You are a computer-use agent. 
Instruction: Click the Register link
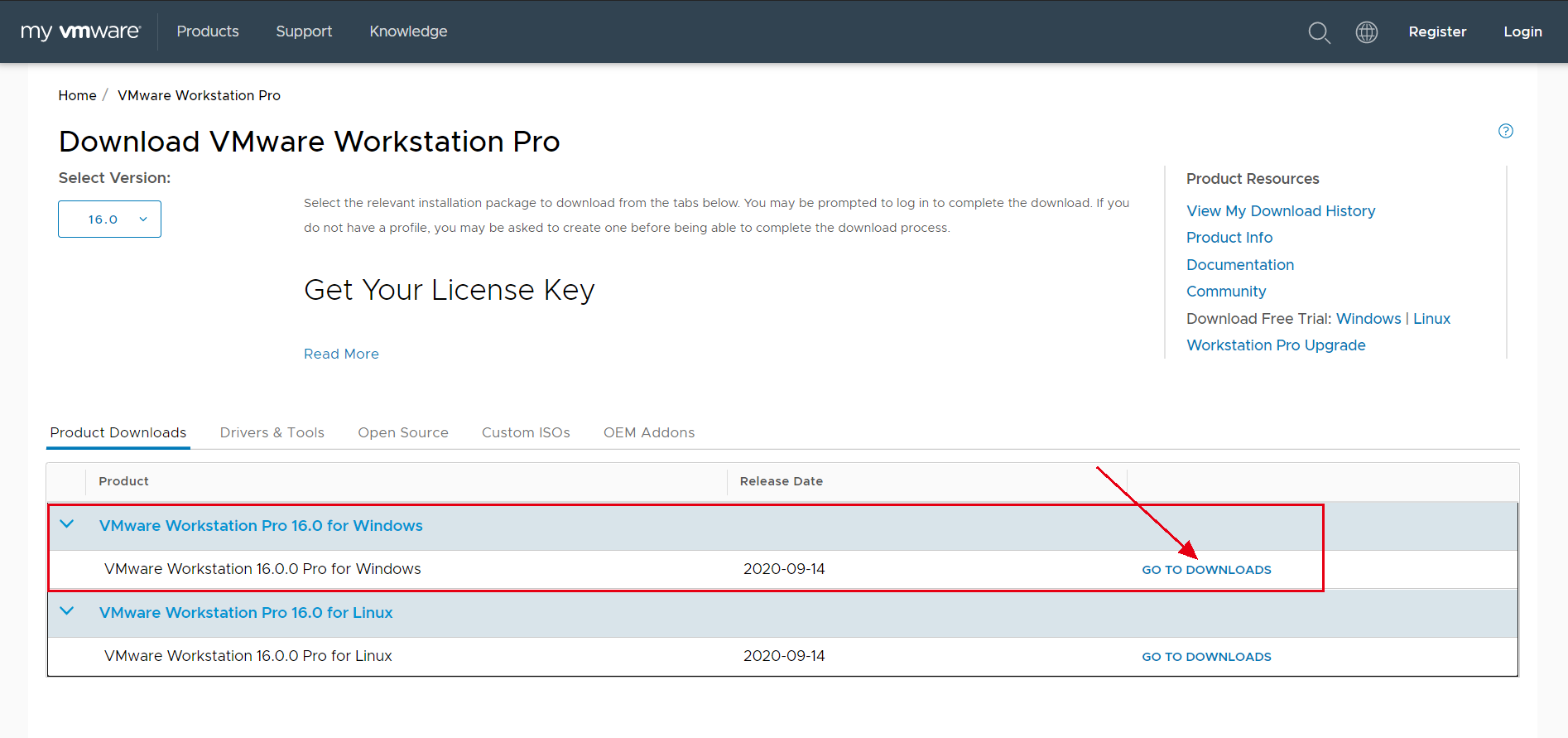(x=1437, y=31)
